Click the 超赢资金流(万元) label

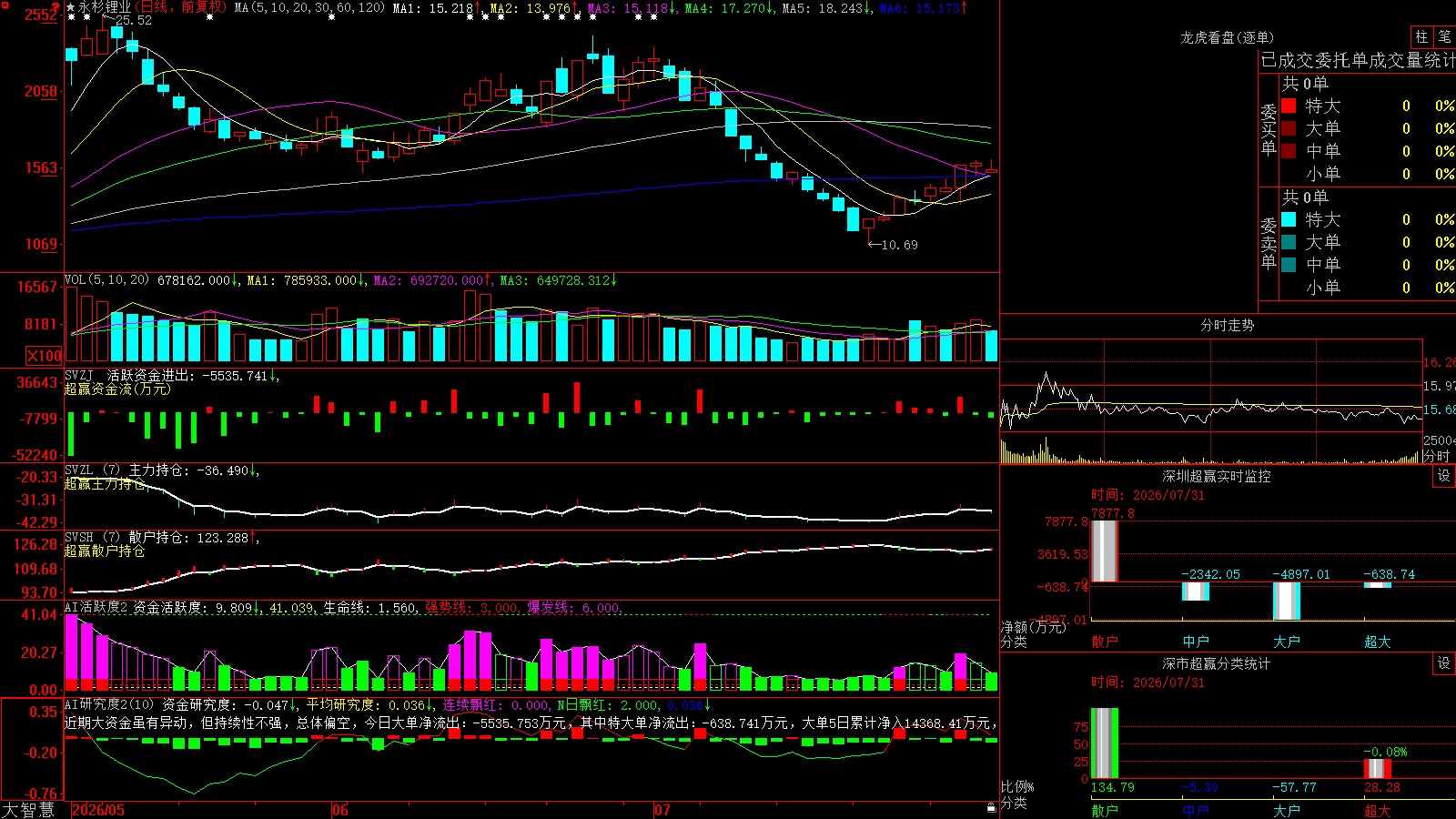tap(117, 389)
